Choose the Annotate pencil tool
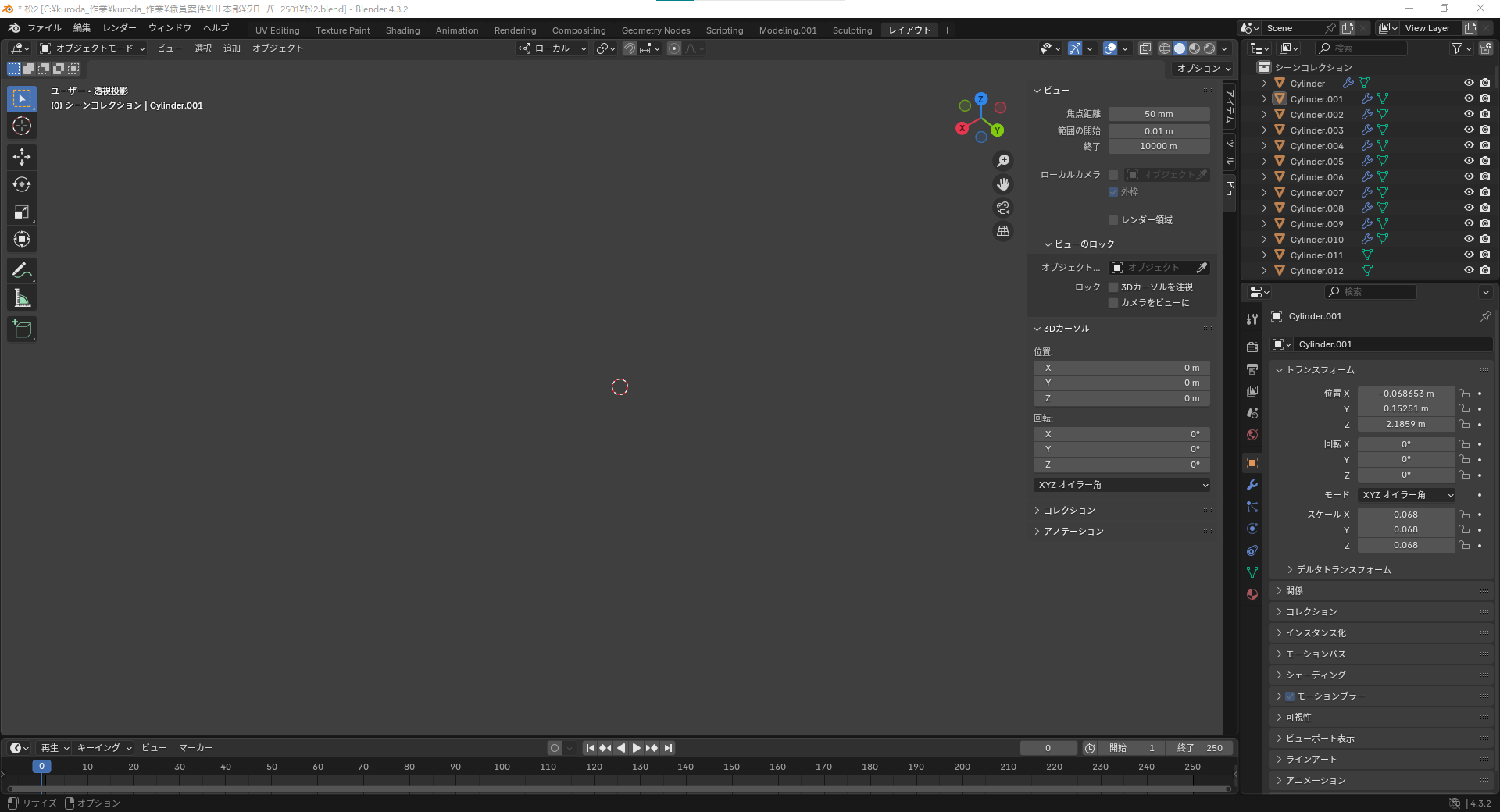The image size is (1500, 812). coord(22,270)
